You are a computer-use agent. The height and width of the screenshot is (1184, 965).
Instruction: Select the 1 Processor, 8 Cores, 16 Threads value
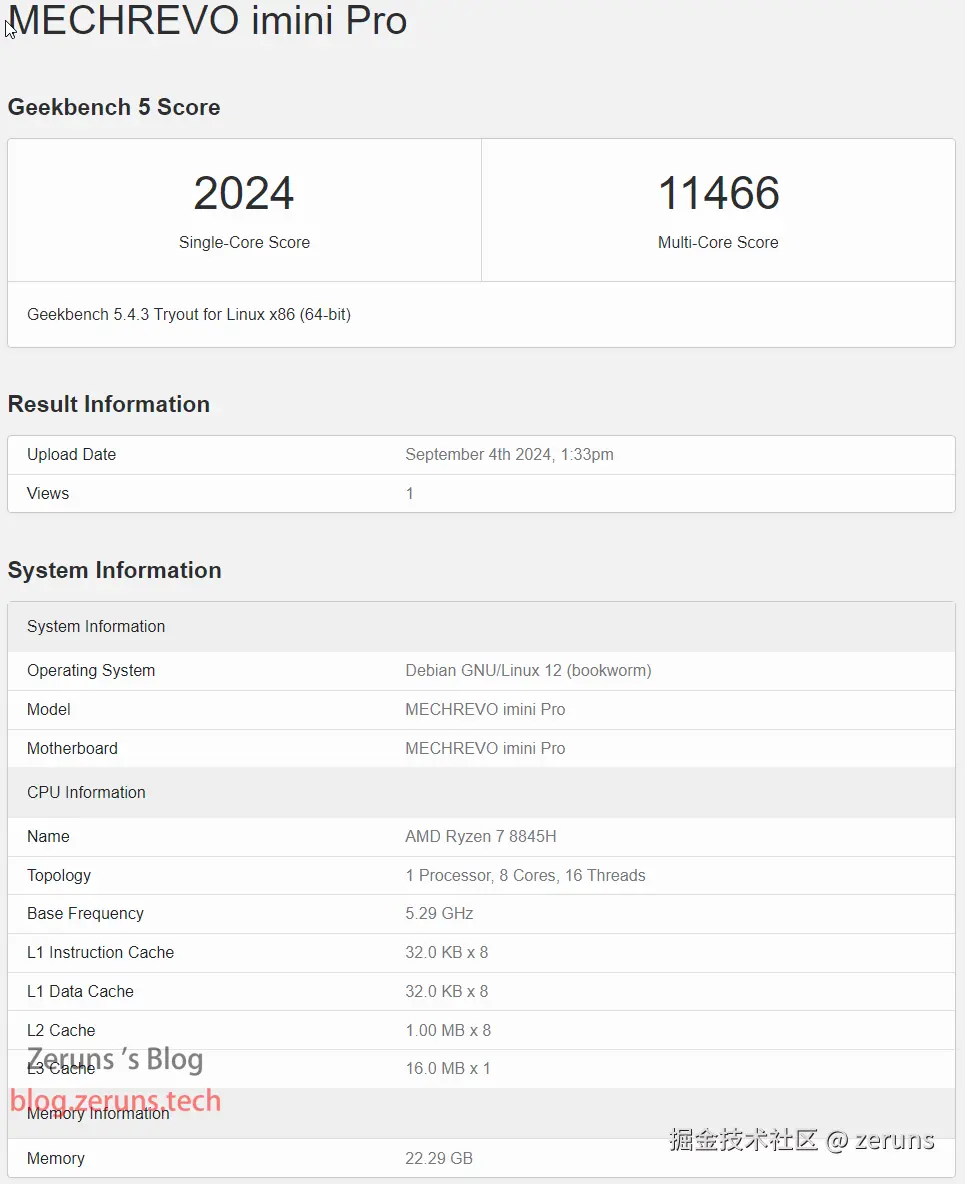[526, 875]
